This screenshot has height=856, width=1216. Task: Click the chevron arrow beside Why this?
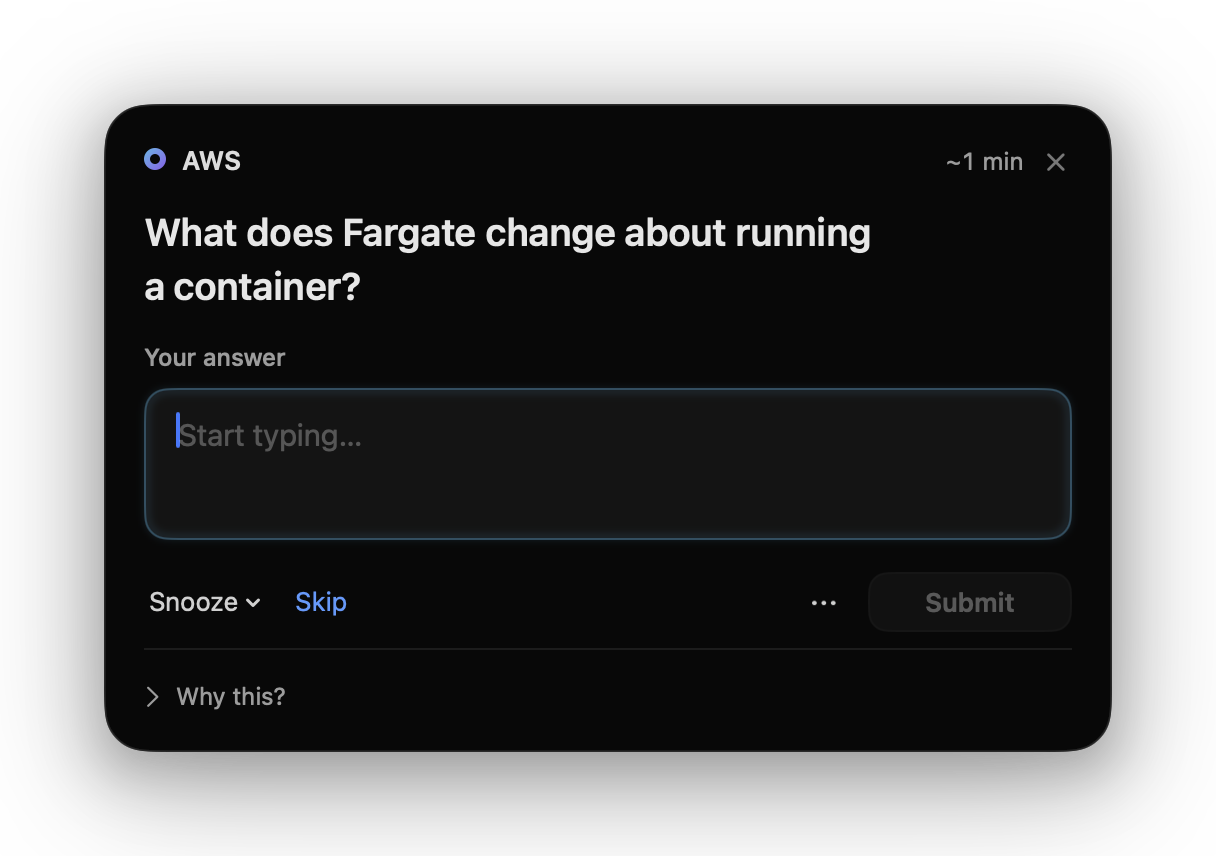tap(153, 697)
